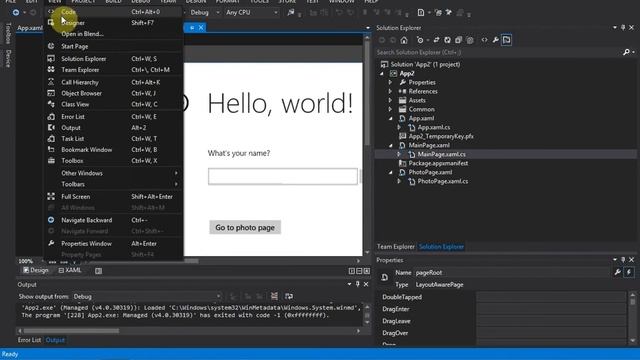Pin the Solution Explorer panel
This screenshot has height=360, width=640.
[x=623, y=27]
